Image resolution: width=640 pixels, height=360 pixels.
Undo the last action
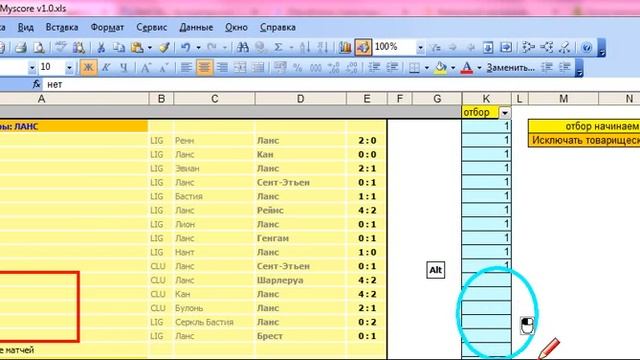pos(186,48)
